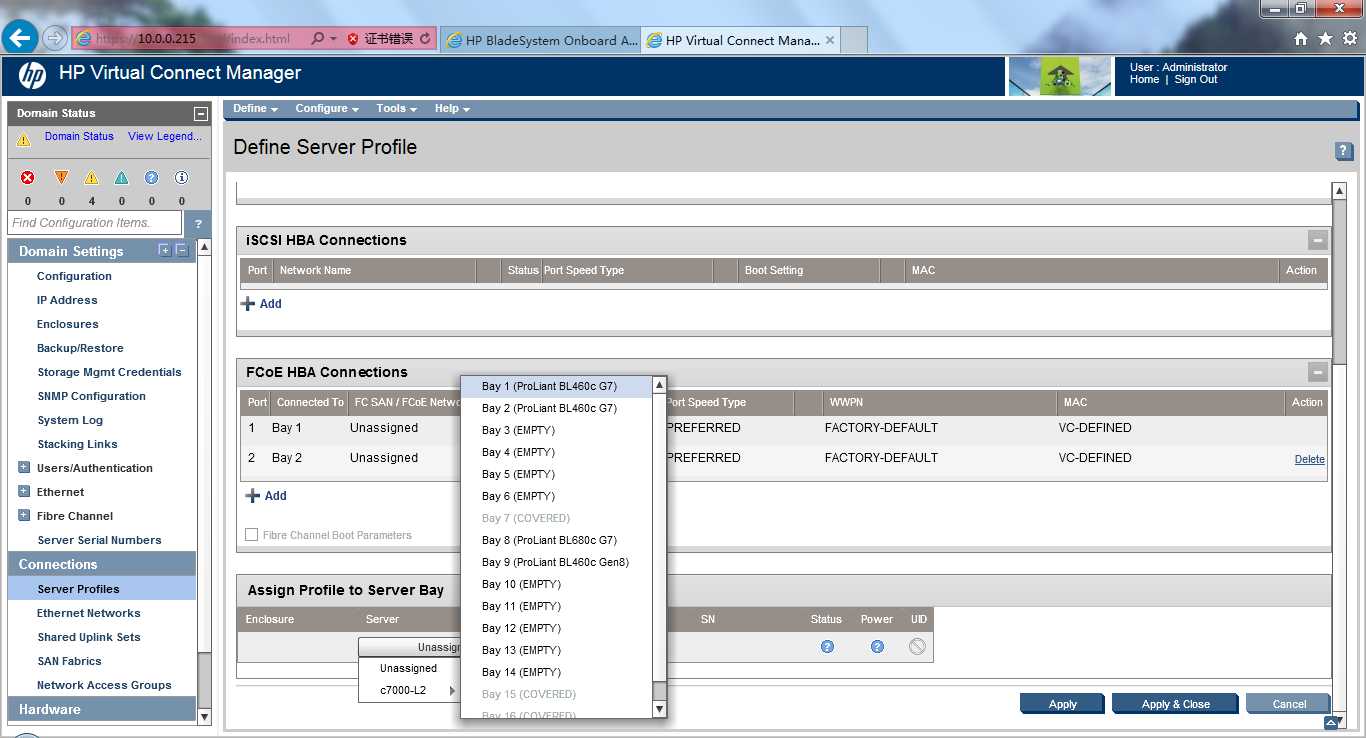Expand the Users/Authentication tree node
The image size is (1366, 738).
tap(24, 468)
